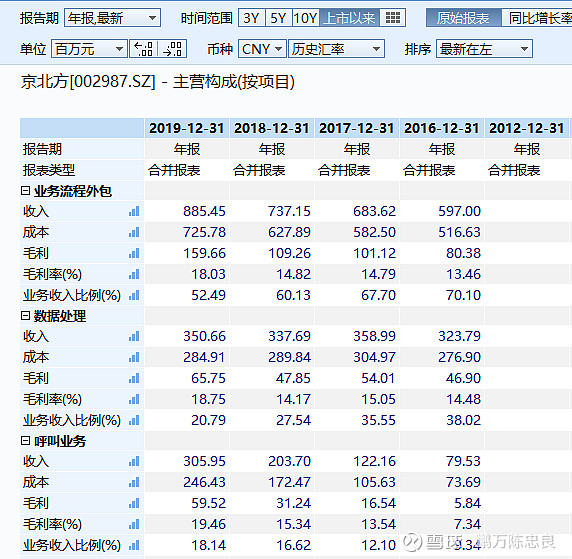572x559 pixels.
Task: Switch to the 同比增长率 view
Action: coord(537,18)
